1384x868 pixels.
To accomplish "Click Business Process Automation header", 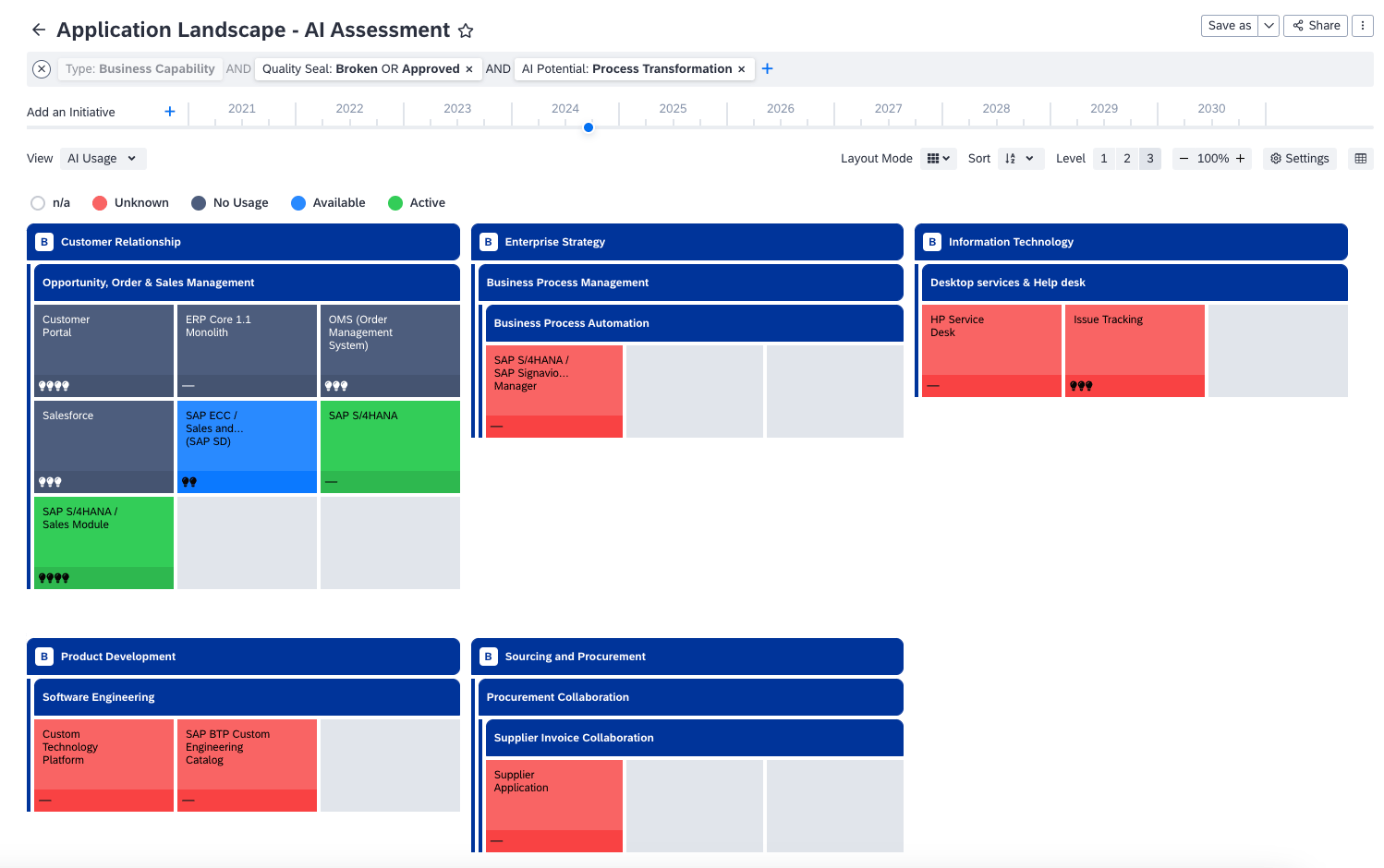I will click(695, 323).
